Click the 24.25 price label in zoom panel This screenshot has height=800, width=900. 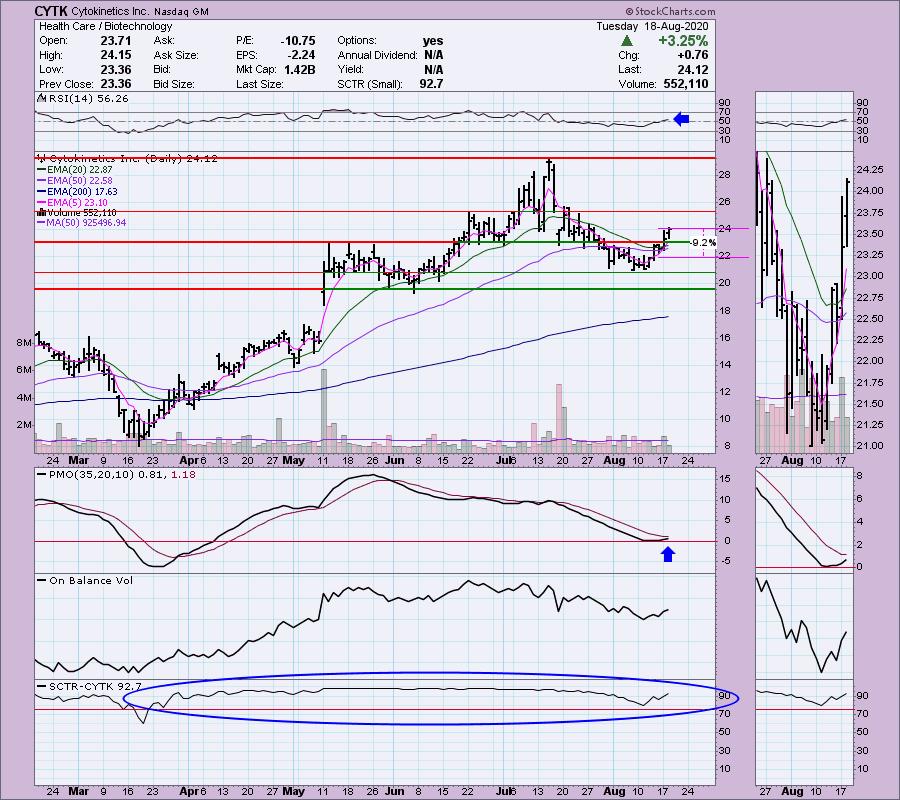click(870, 170)
